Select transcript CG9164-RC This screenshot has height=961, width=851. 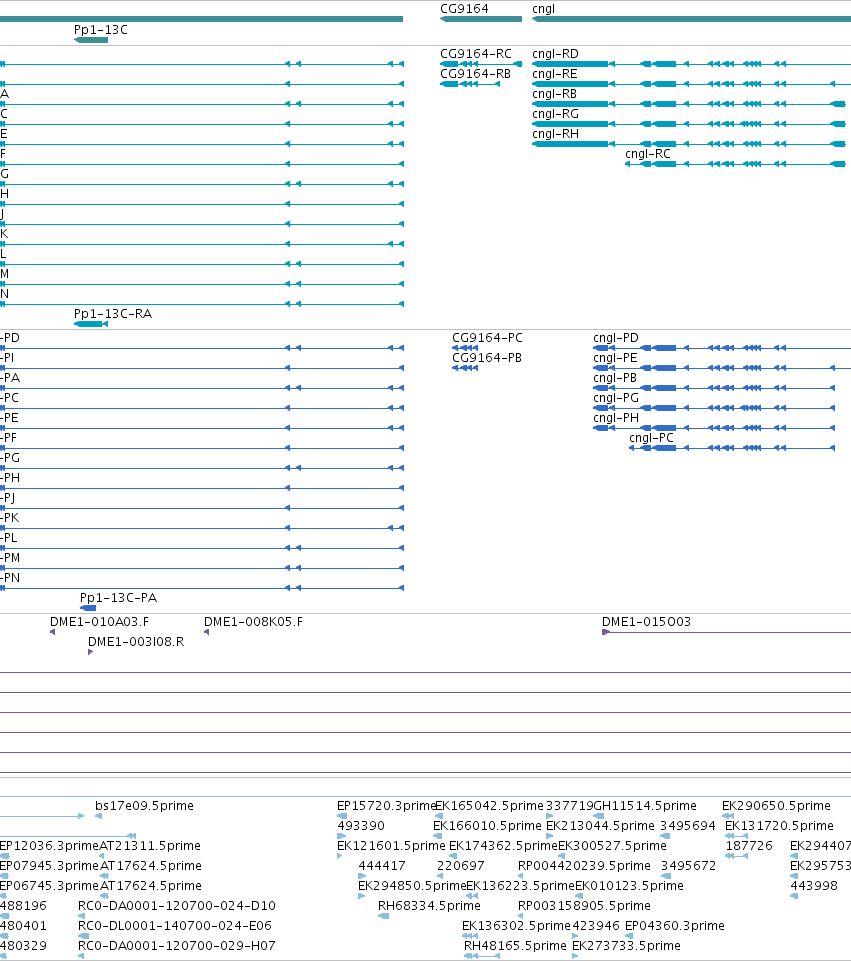(x=475, y=53)
